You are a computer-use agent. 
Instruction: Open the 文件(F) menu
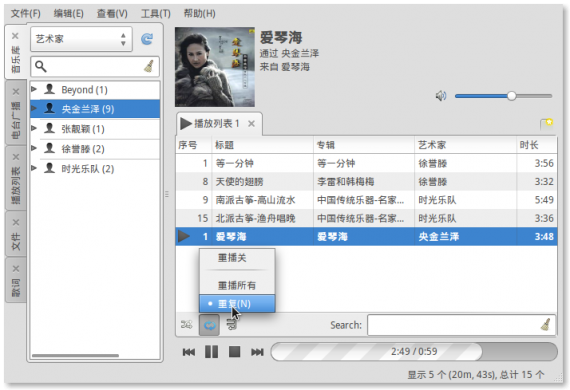(25, 14)
